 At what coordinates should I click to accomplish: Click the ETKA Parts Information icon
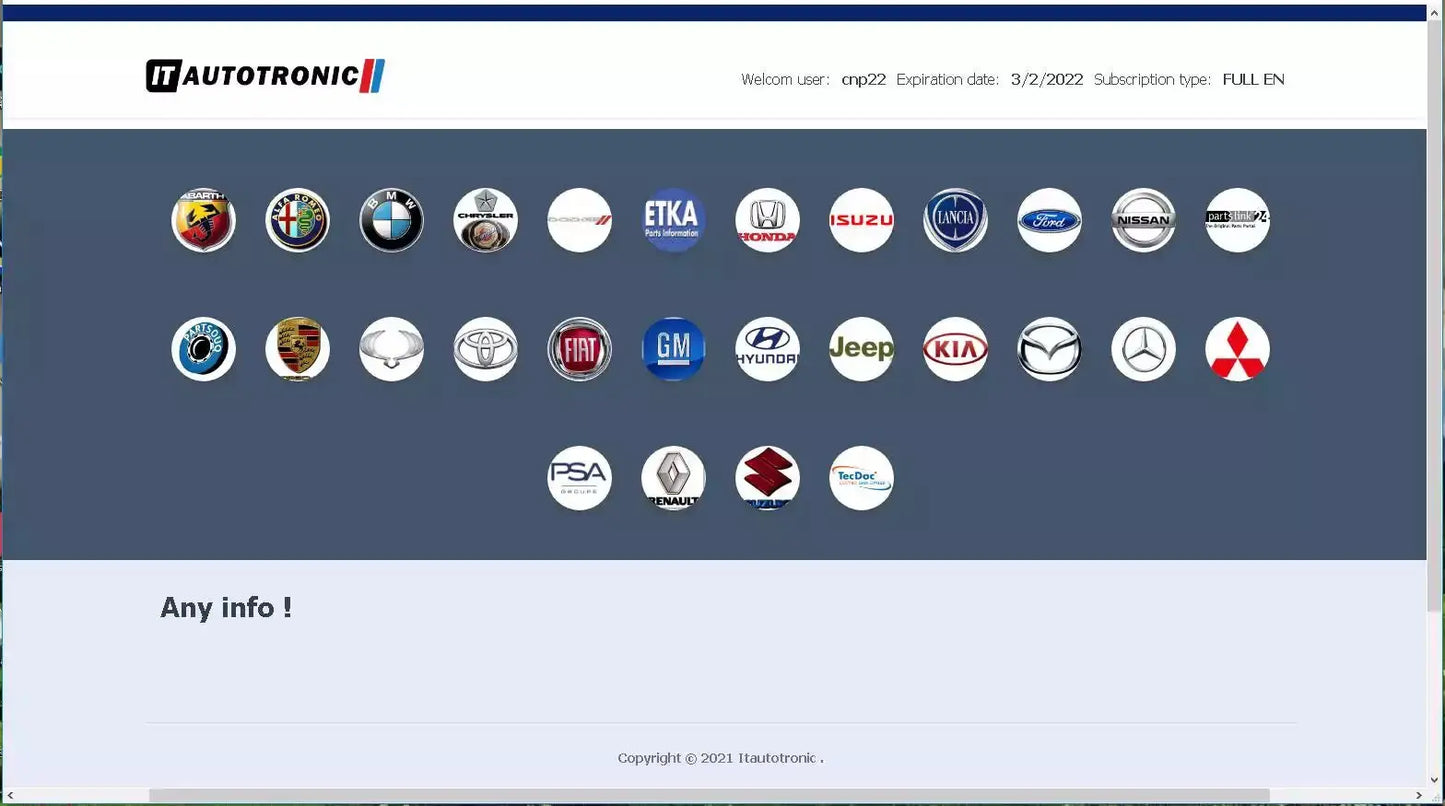click(673, 220)
